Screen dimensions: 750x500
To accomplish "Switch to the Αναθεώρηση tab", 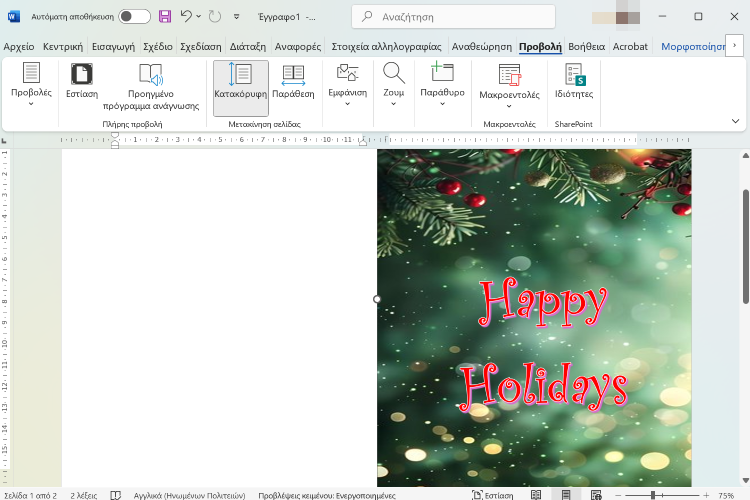I will (482, 46).
